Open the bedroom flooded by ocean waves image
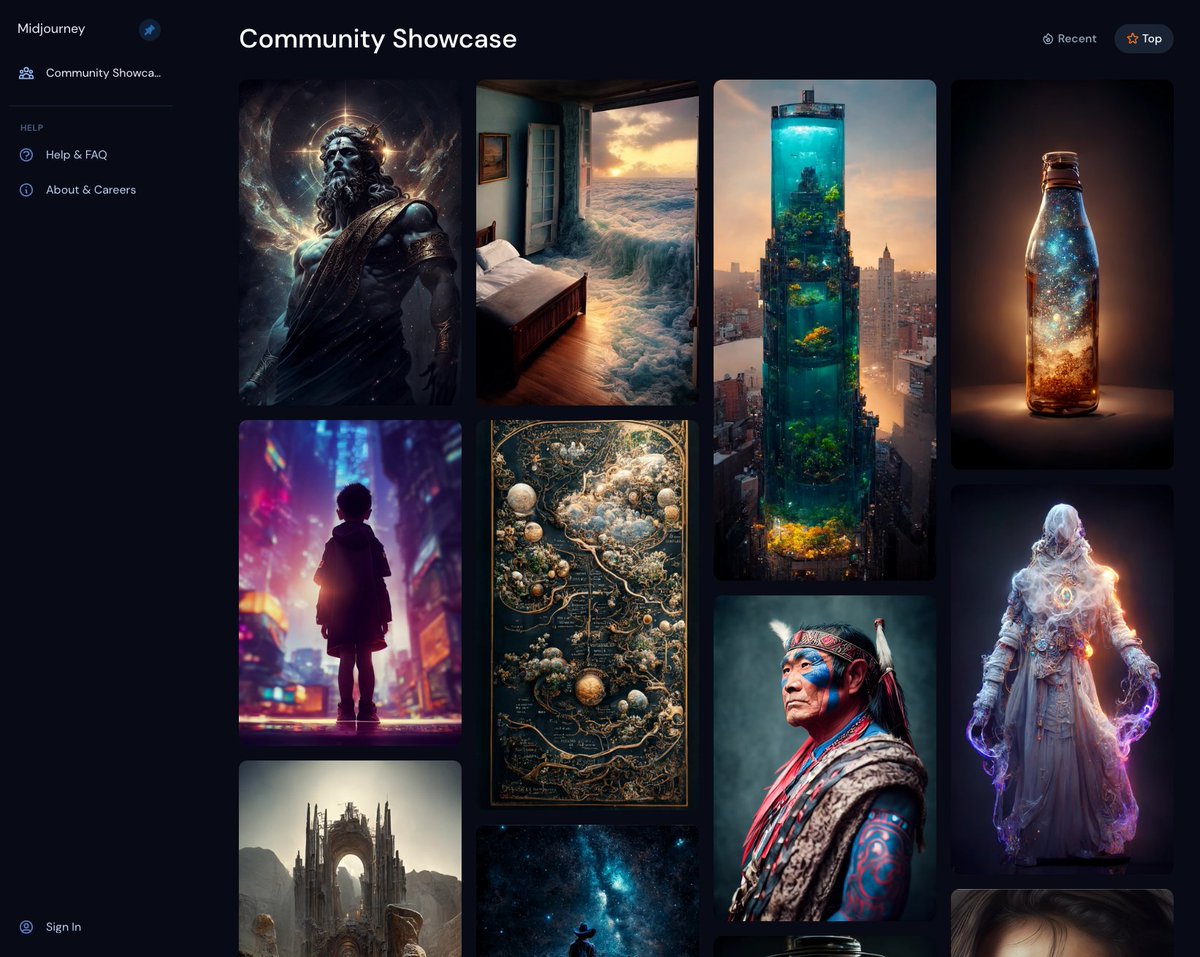Image resolution: width=1200 pixels, height=957 pixels. coord(587,242)
